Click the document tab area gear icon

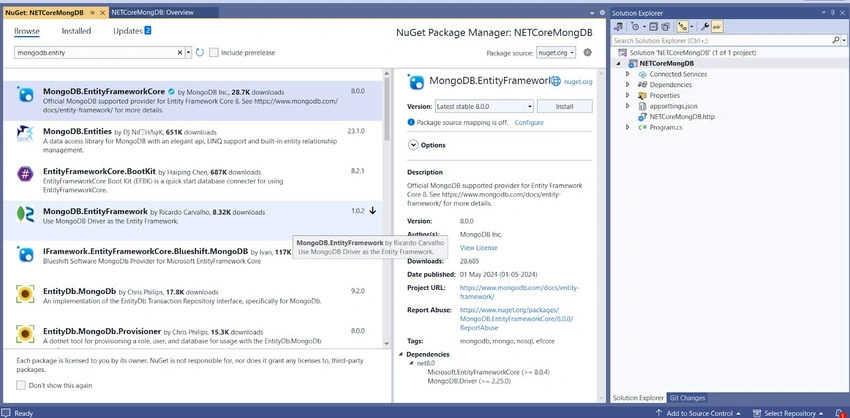[602, 12]
